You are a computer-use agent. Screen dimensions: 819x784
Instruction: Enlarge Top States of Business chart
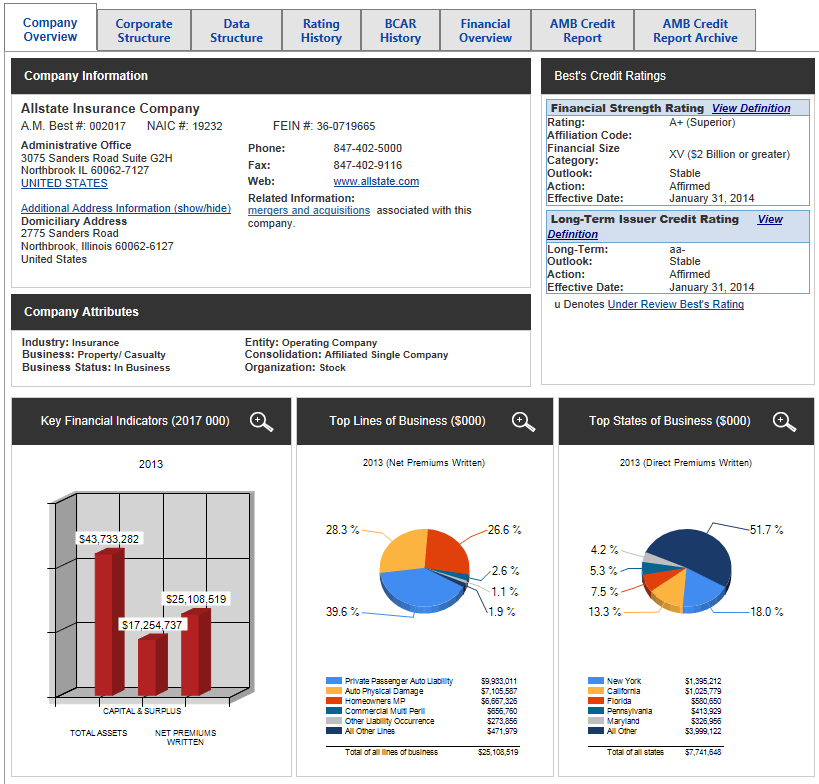tap(785, 422)
